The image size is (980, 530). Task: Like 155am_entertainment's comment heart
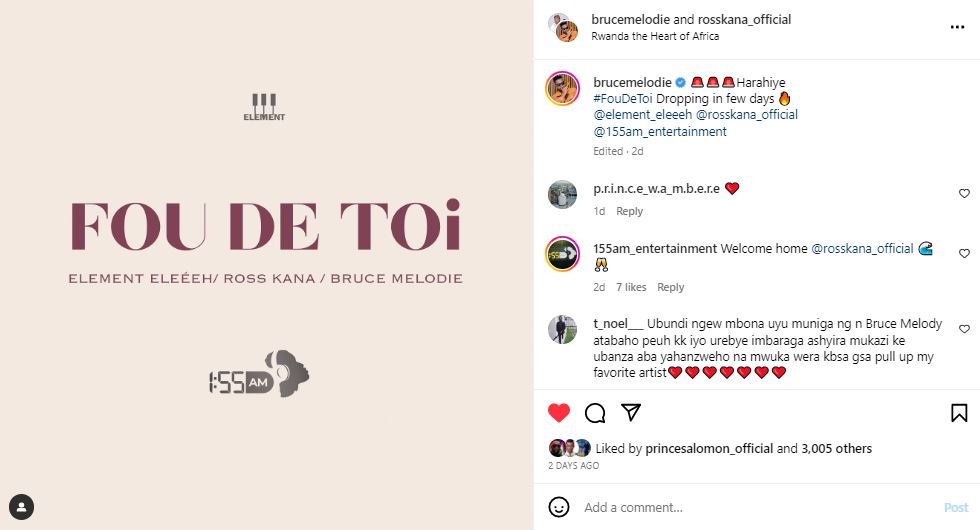click(x=964, y=254)
